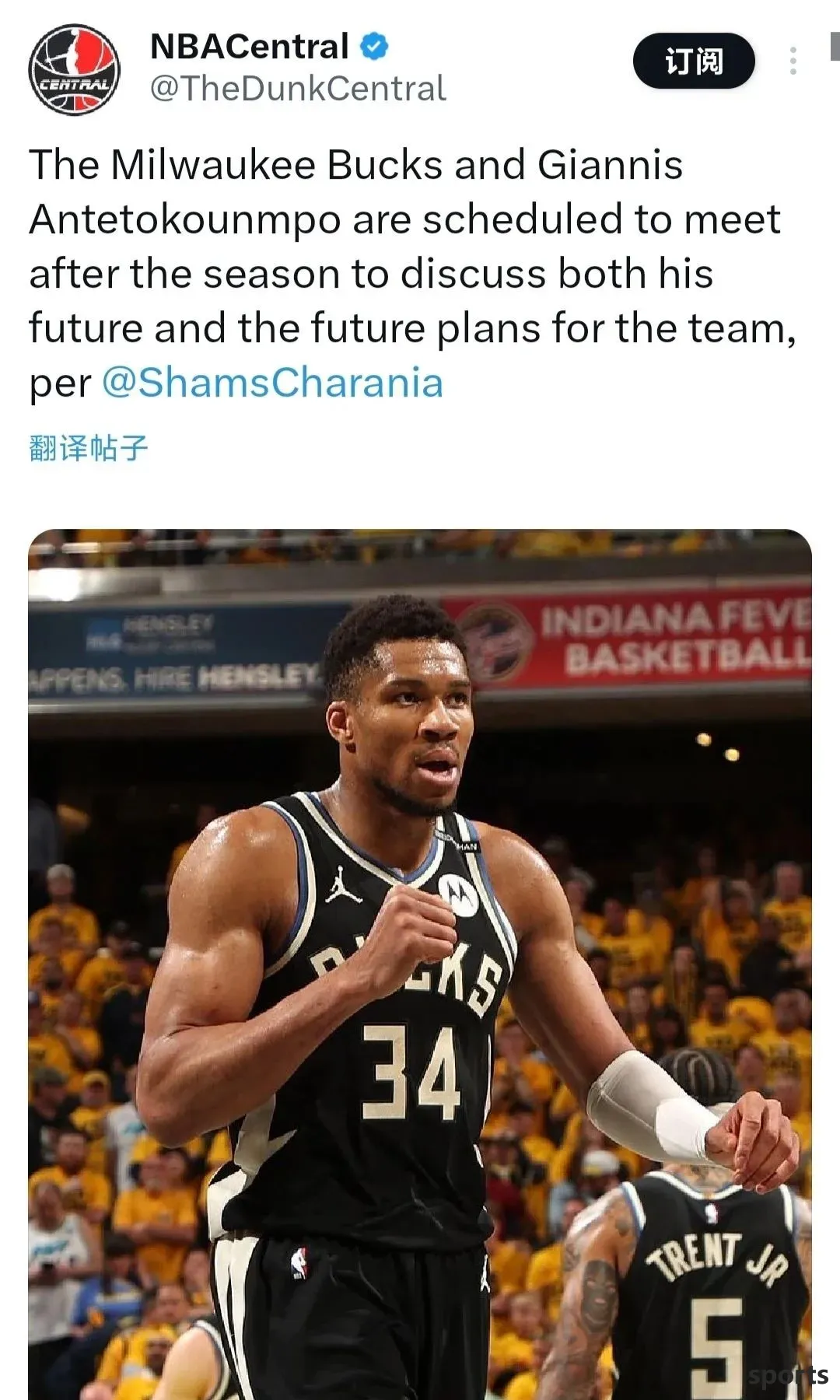Open the @ShamsCharania mention link

(x=272, y=383)
